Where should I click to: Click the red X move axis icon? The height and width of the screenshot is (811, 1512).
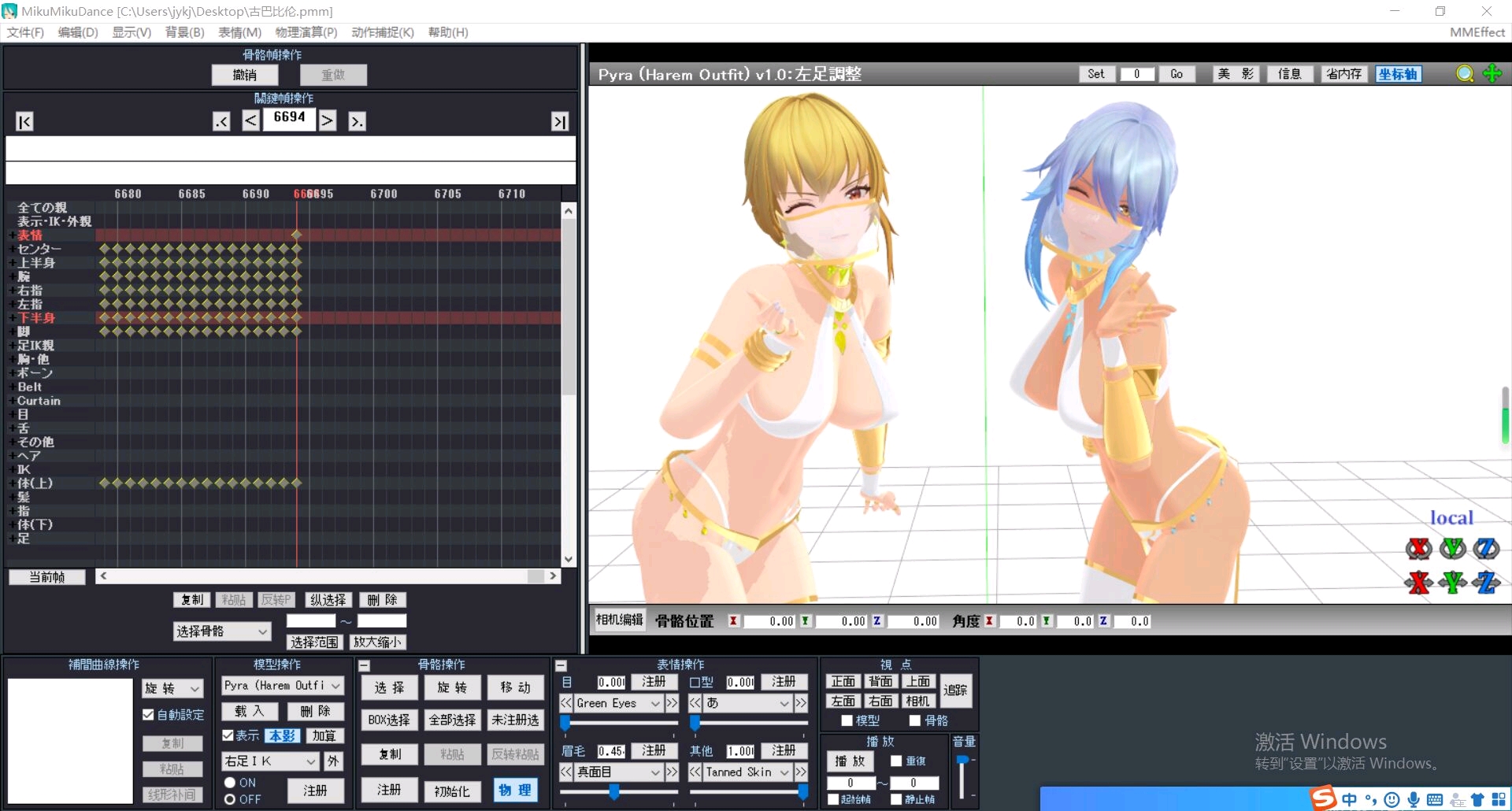(x=1419, y=583)
